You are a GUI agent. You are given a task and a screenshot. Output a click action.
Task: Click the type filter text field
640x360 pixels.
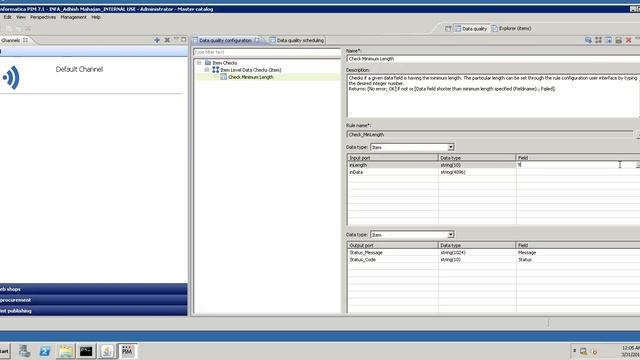click(267, 52)
